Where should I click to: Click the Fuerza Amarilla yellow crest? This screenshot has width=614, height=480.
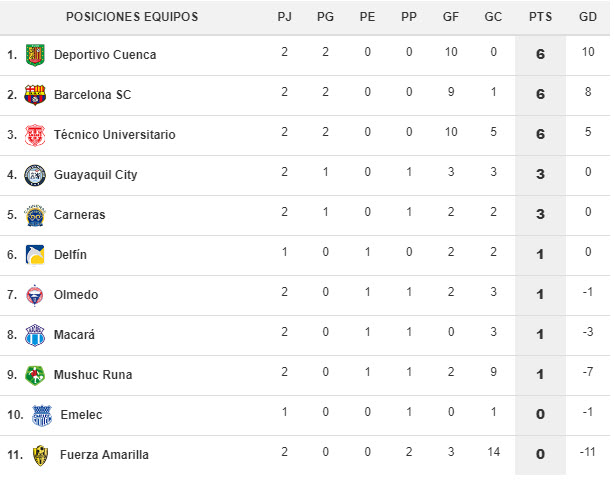tap(40, 455)
